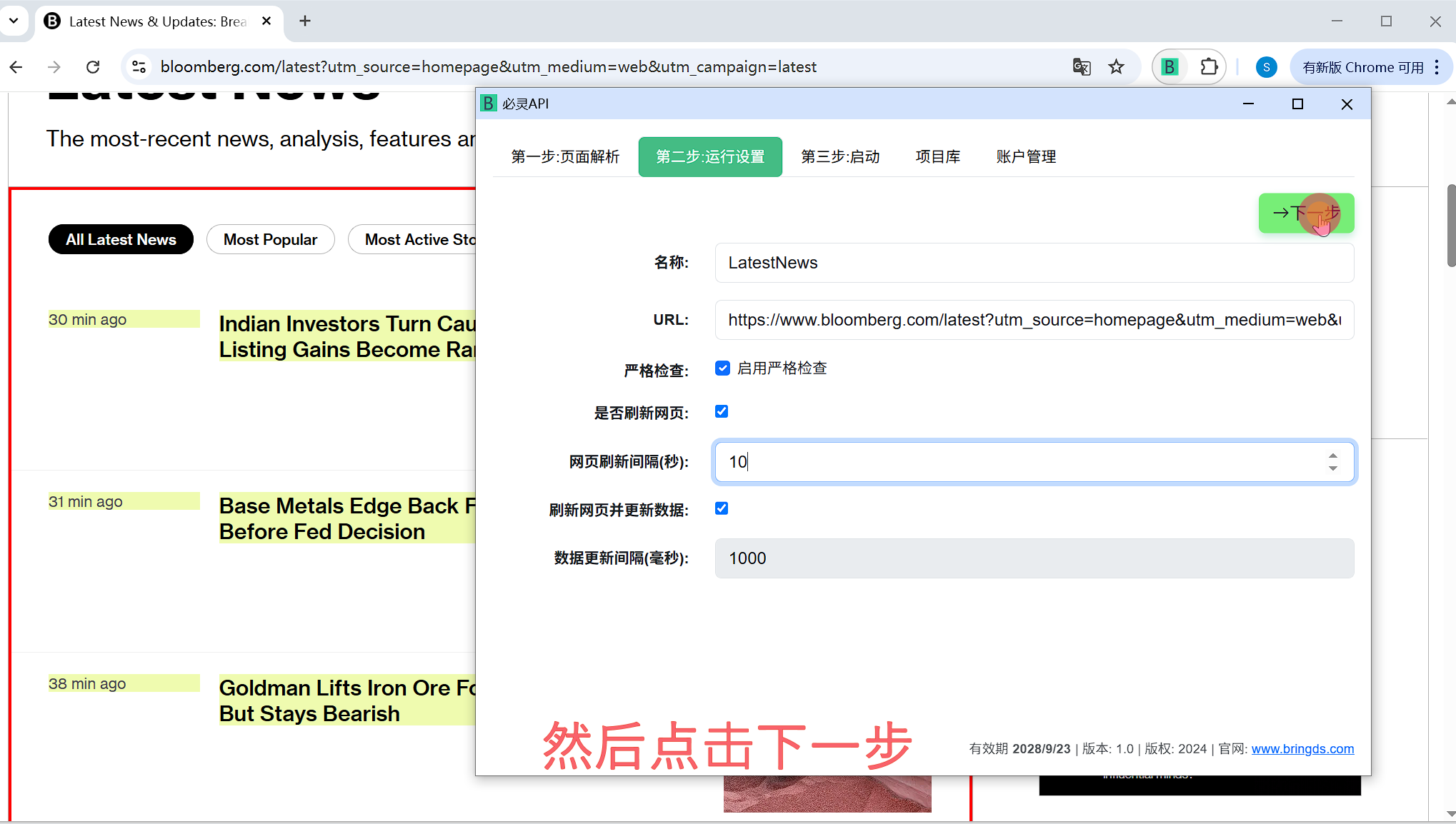Switch to the 第一步:页面解析 tab
The width and height of the screenshot is (1456, 824).
point(565,156)
